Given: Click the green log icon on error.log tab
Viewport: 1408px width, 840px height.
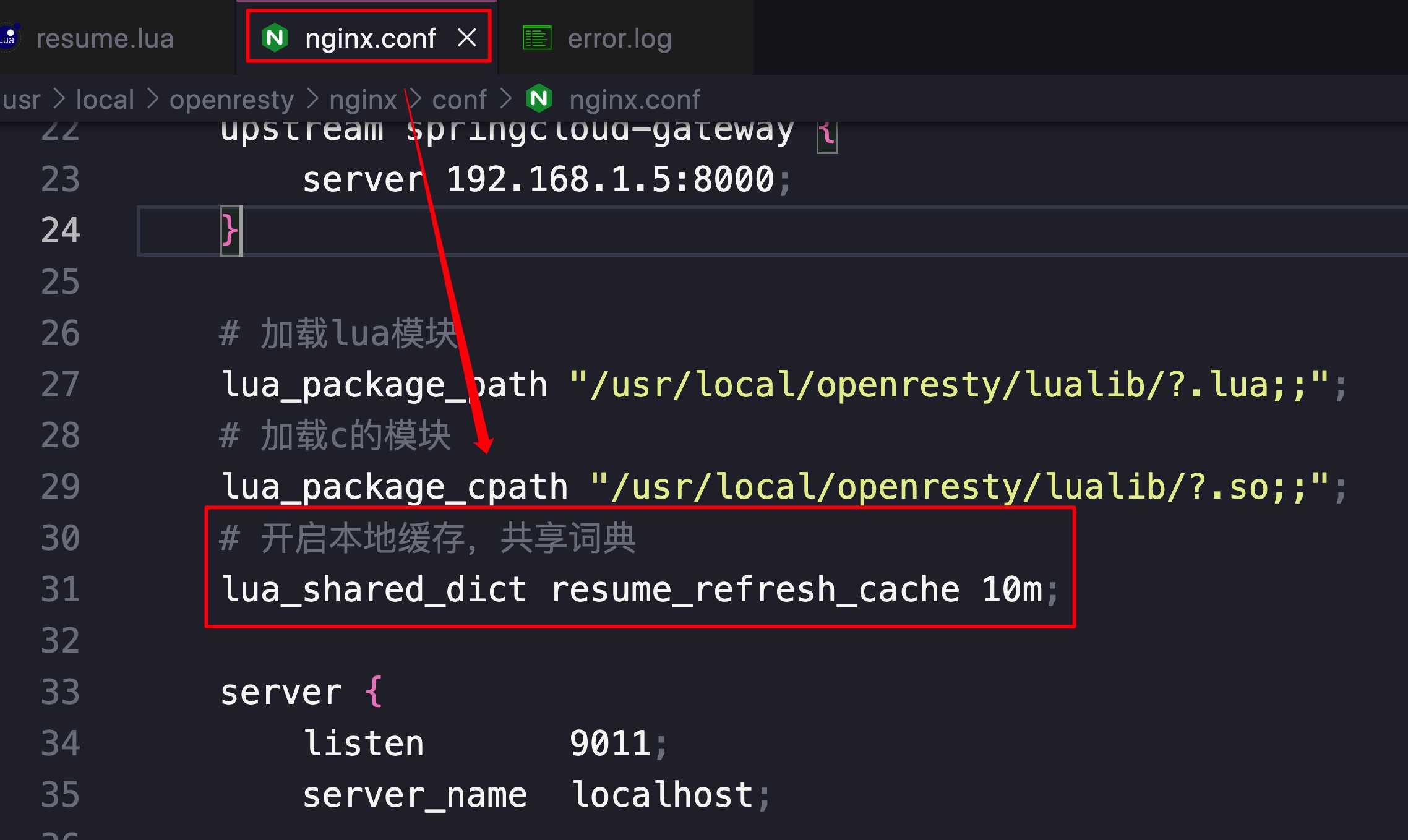Looking at the screenshot, I should [x=536, y=38].
